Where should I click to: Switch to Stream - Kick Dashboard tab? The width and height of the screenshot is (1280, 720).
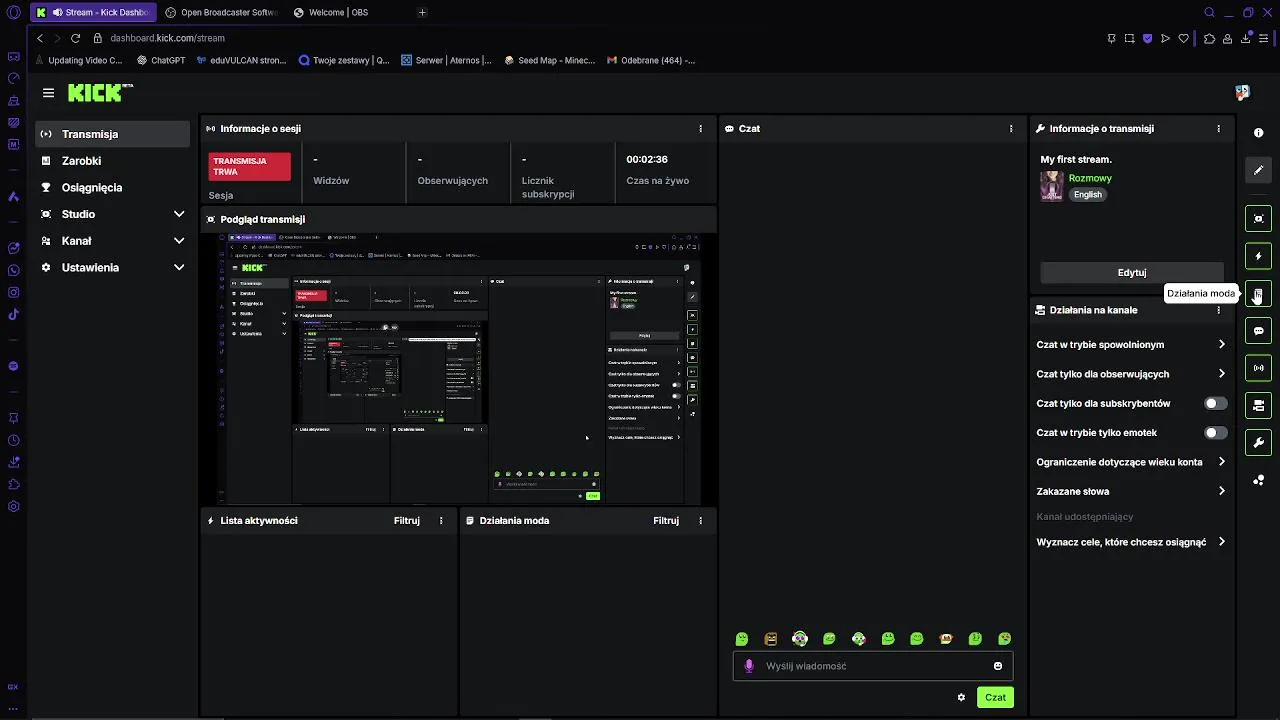tap(94, 13)
